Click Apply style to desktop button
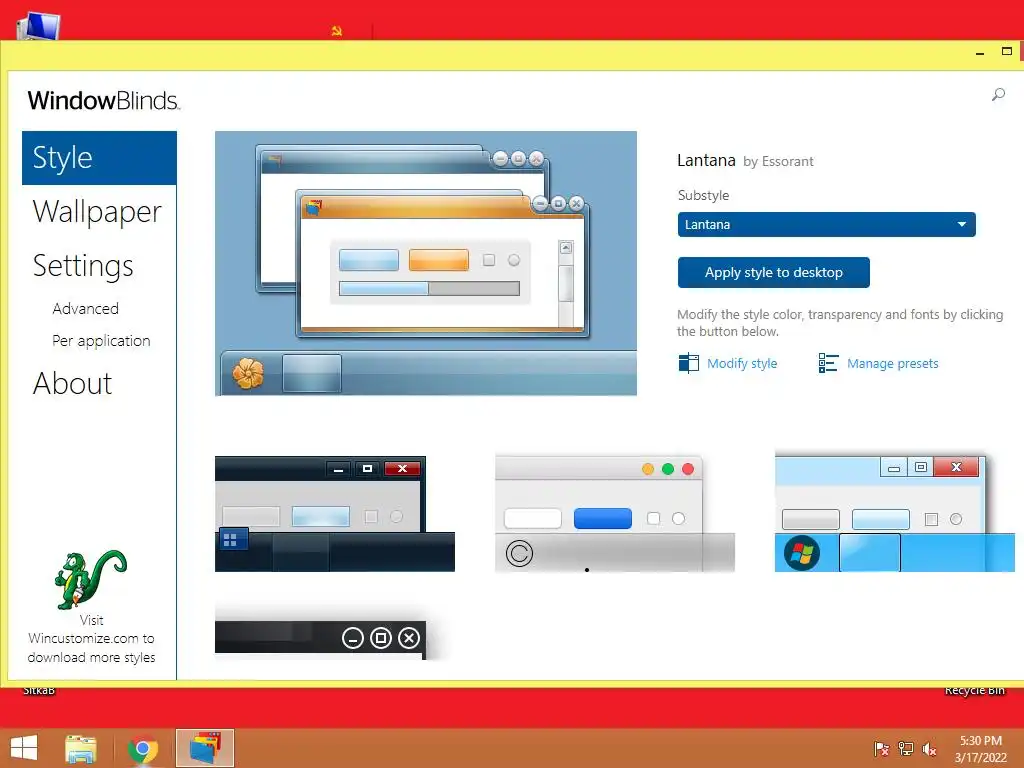 click(x=773, y=272)
